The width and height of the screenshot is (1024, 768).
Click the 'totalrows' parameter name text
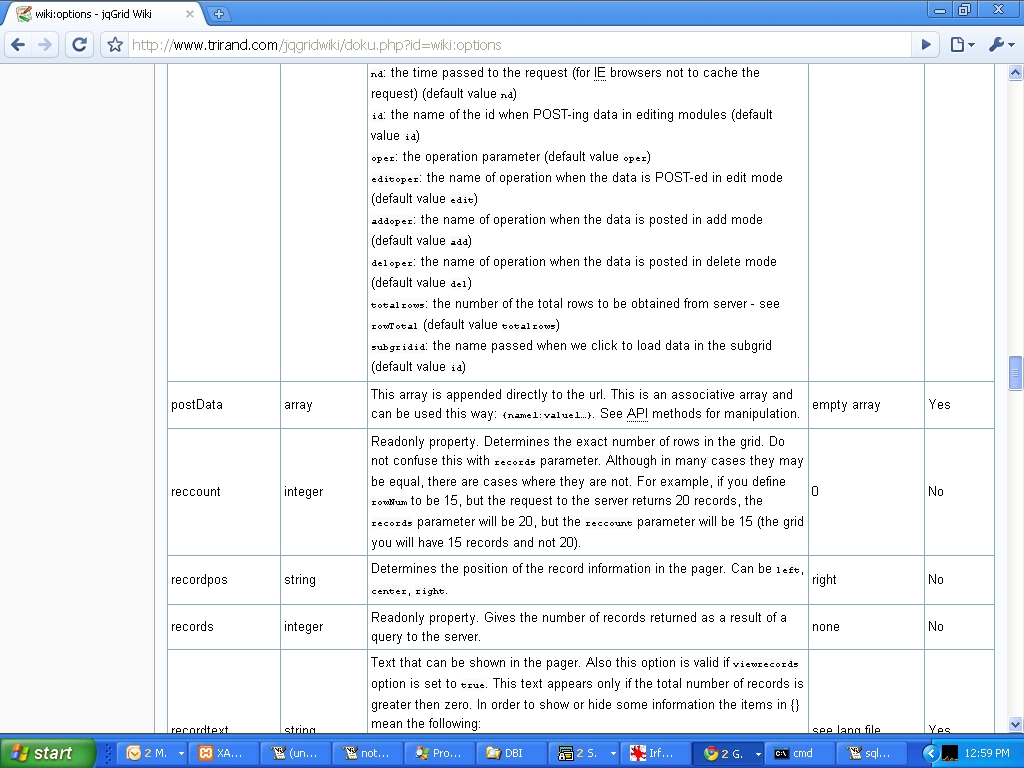tap(398, 305)
